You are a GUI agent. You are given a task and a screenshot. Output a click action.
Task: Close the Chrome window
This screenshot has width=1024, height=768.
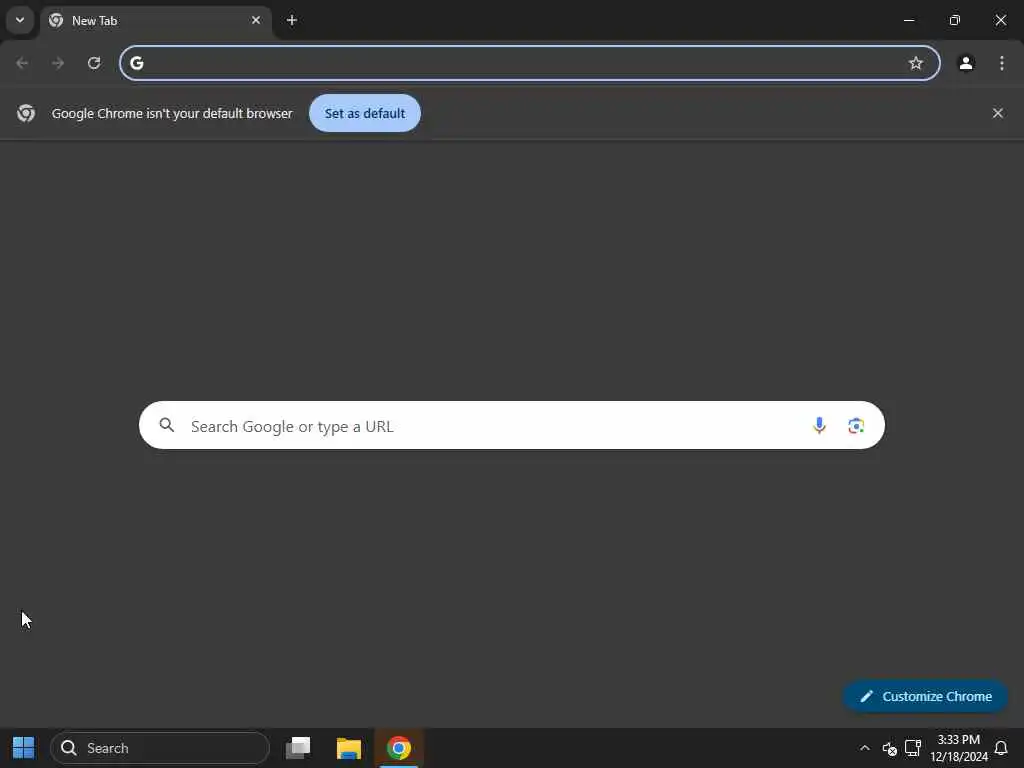click(1000, 20)
